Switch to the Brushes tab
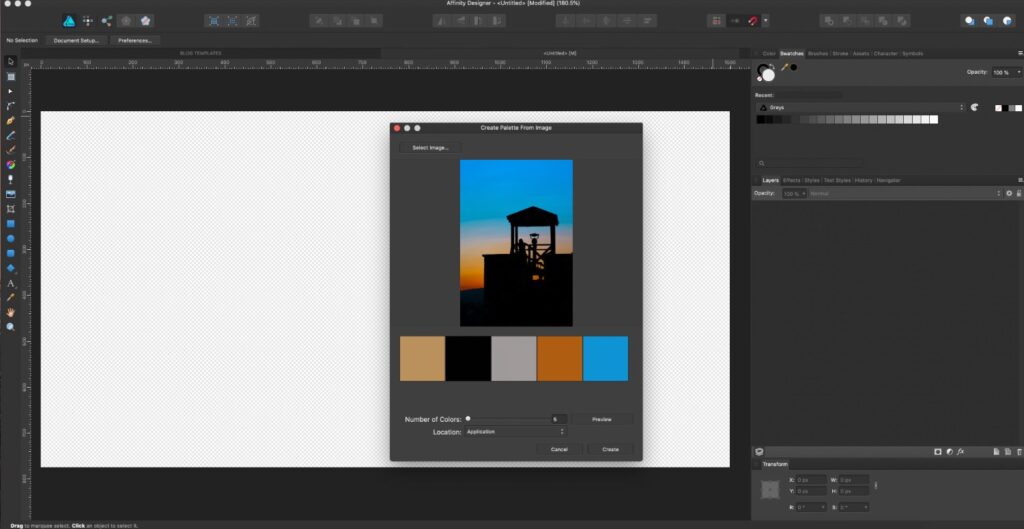This screenshot has height=529, width=1024. pos(818,54)
